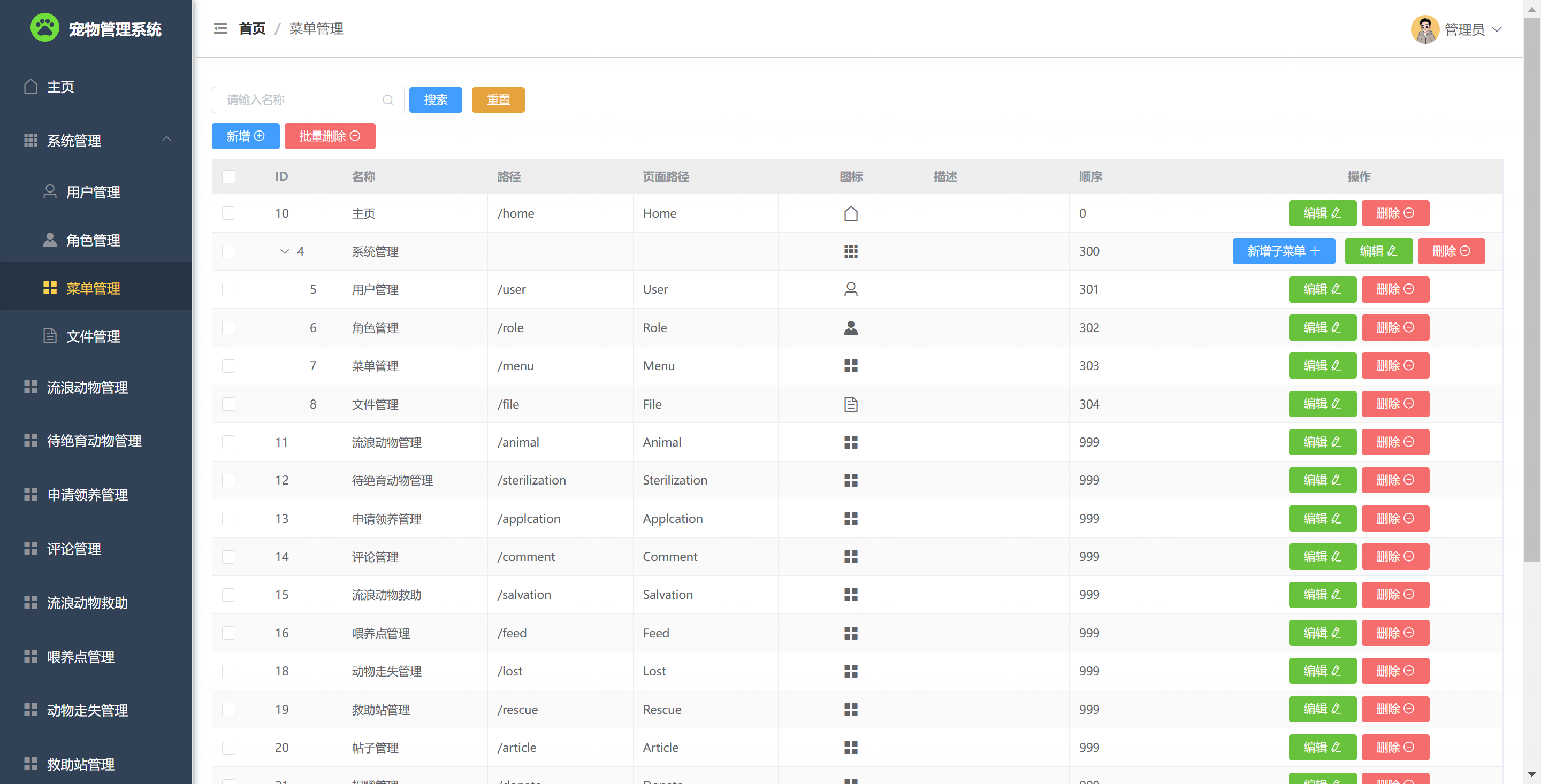Click the grid icon in the 系统管理 table row
1541x784 pixels.
click(850, 251)
